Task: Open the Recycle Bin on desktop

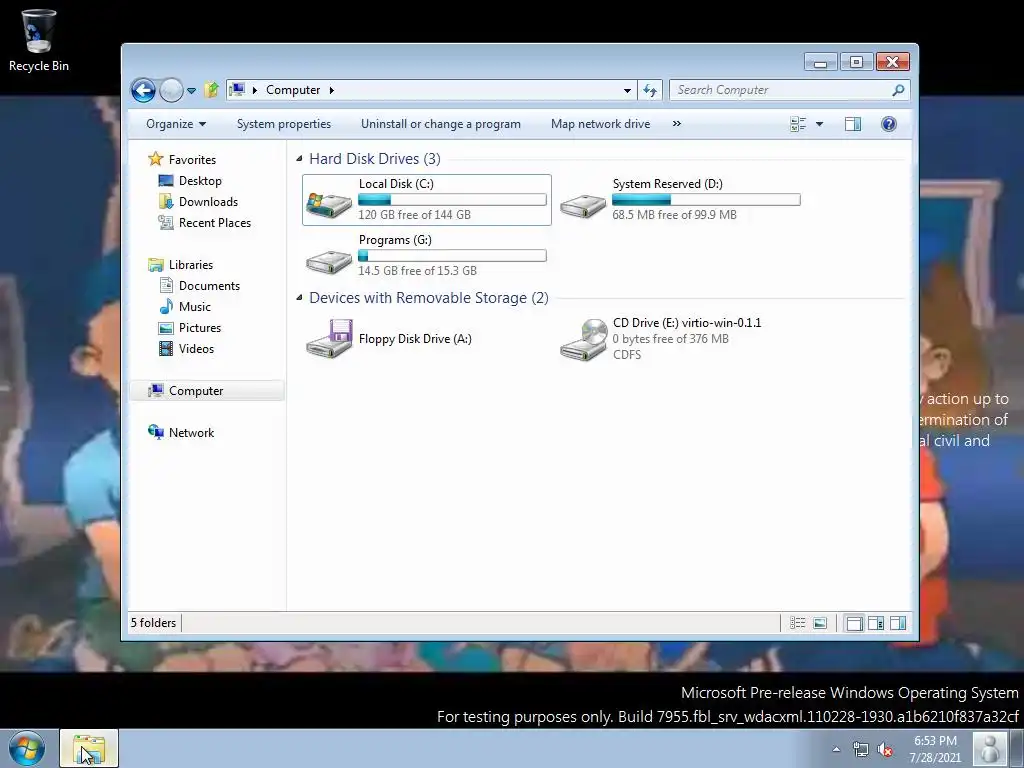Action: click(39, 40)
